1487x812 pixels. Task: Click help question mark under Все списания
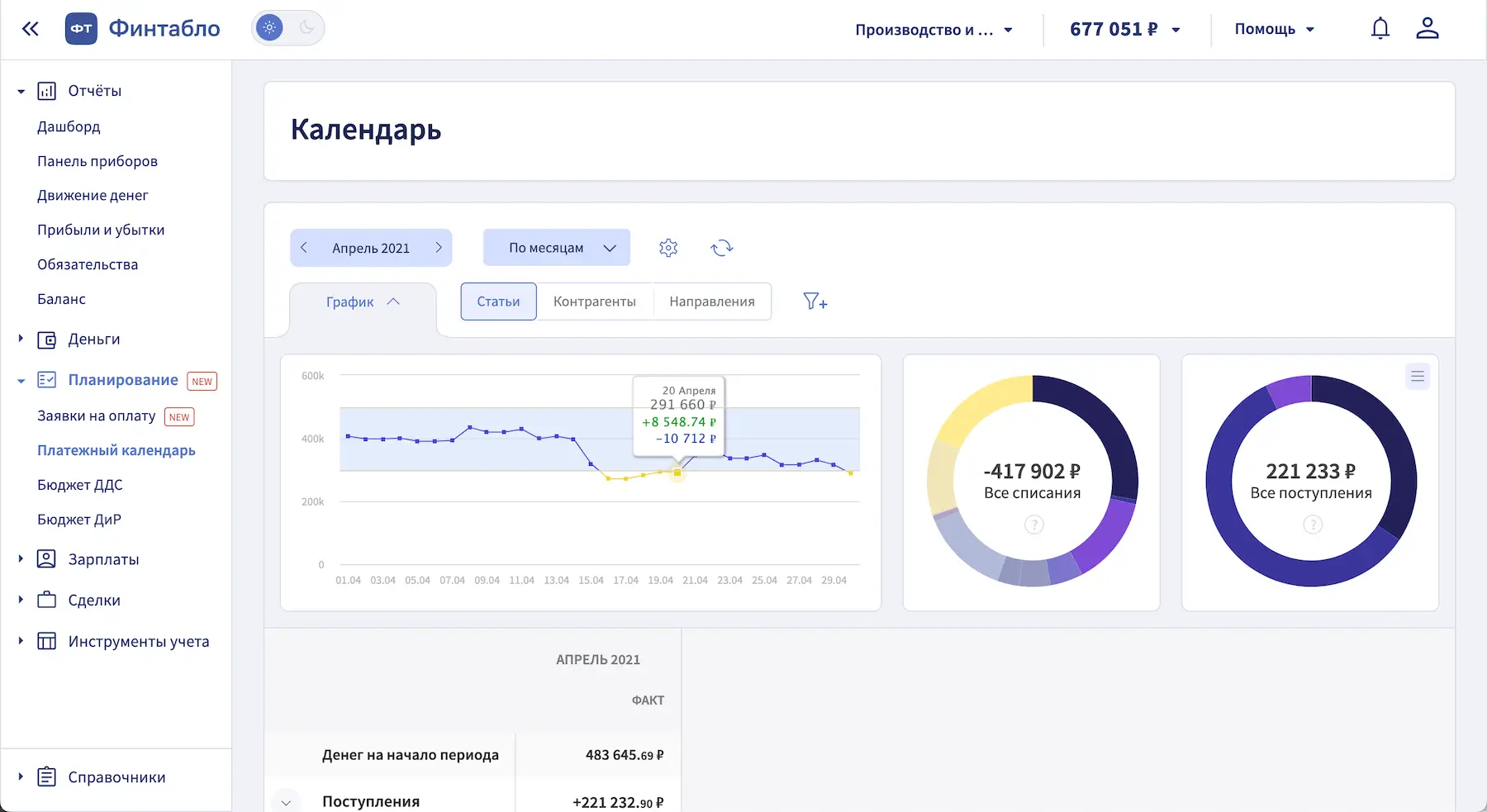tap(1034, 525)
